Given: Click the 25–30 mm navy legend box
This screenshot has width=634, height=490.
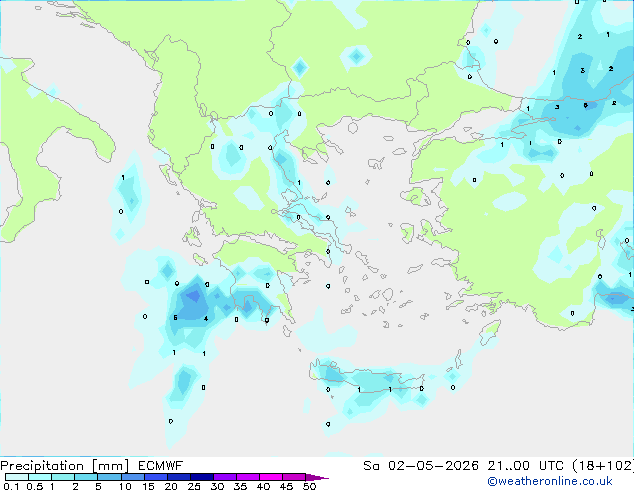Looking at the screenshot, I should pyautogui.click(x=201, y=477).
